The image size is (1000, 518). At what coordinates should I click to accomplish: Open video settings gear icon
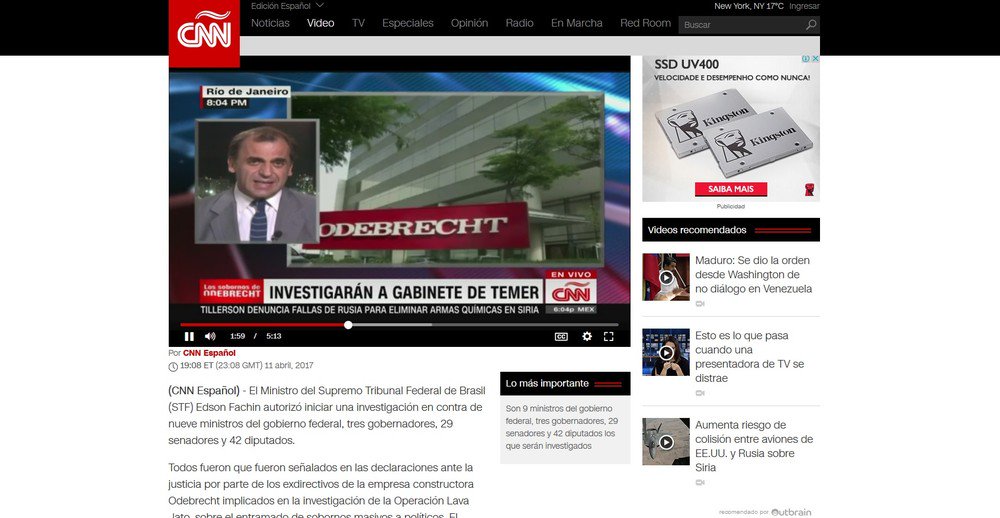click(587, 336)
